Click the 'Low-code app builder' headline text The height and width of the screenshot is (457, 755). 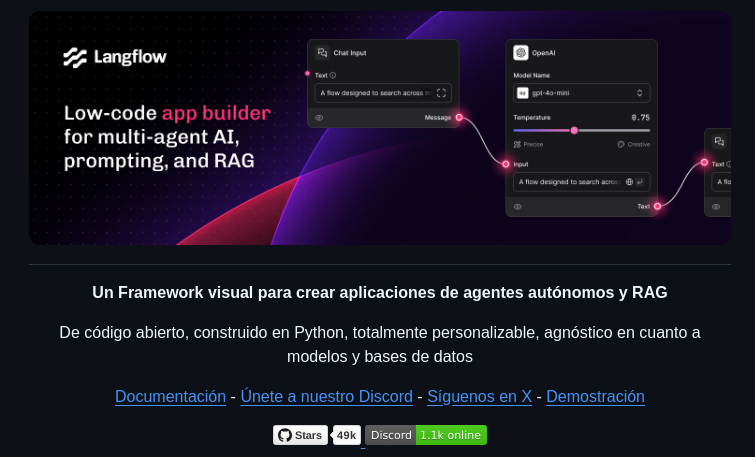tap(167, 113)
